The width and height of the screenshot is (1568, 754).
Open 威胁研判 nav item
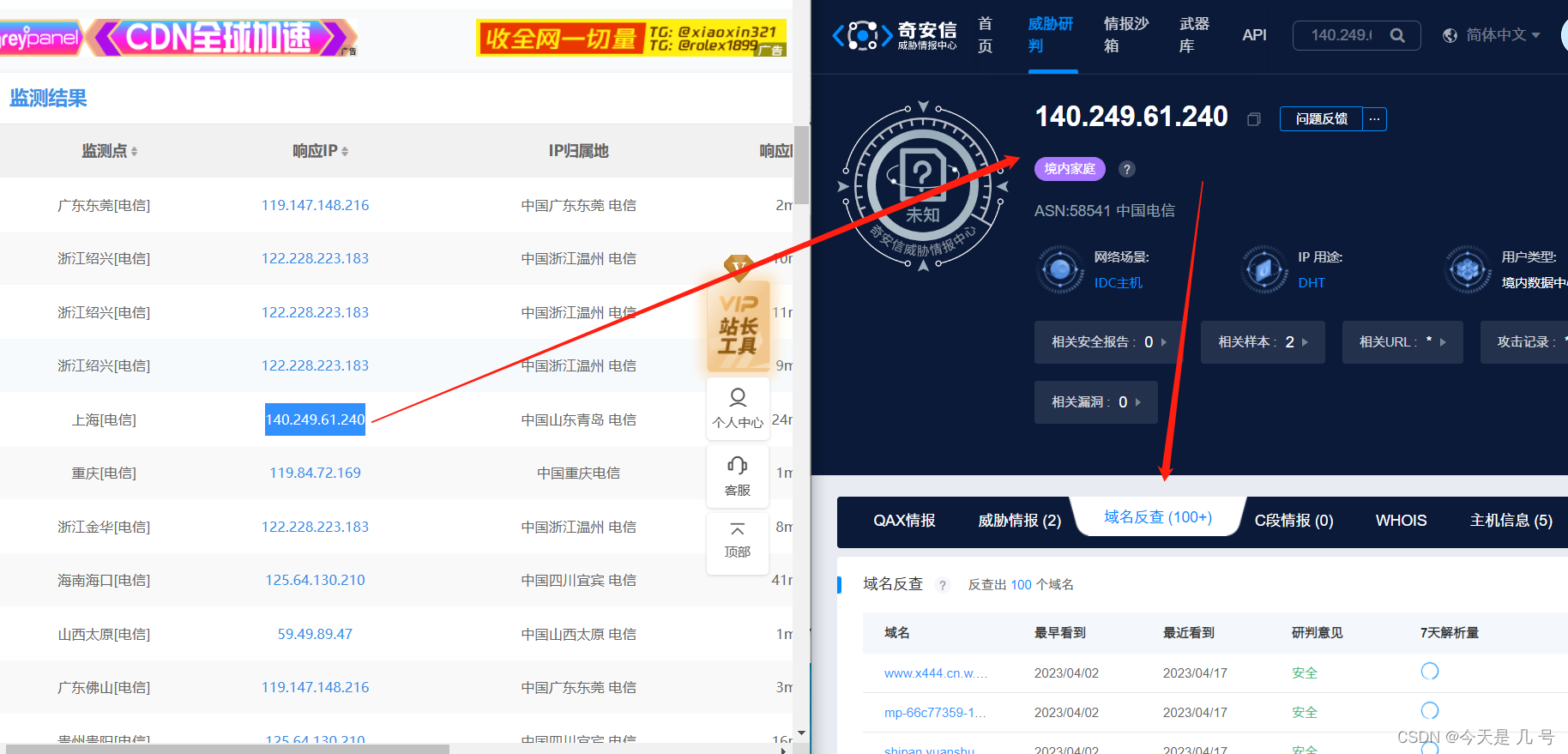[x=1051, y=35]
